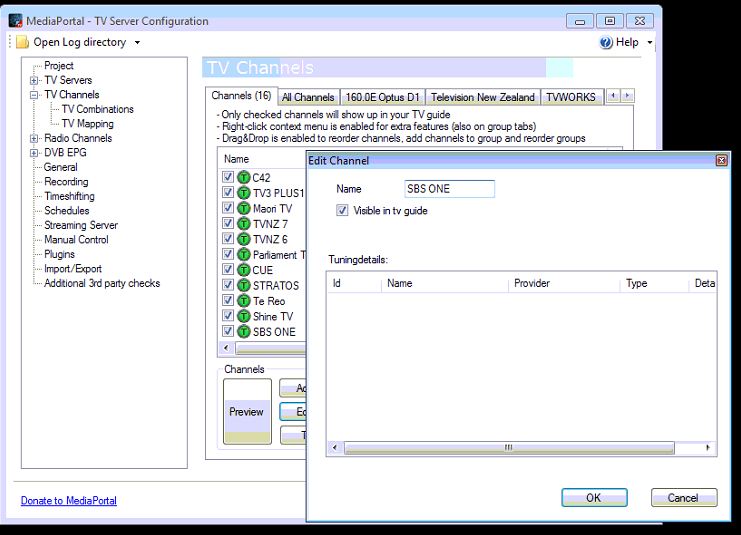This screenshot has height=535, width=741.
Task: Click the green T icon beside C42
Action: pos(243,178)
